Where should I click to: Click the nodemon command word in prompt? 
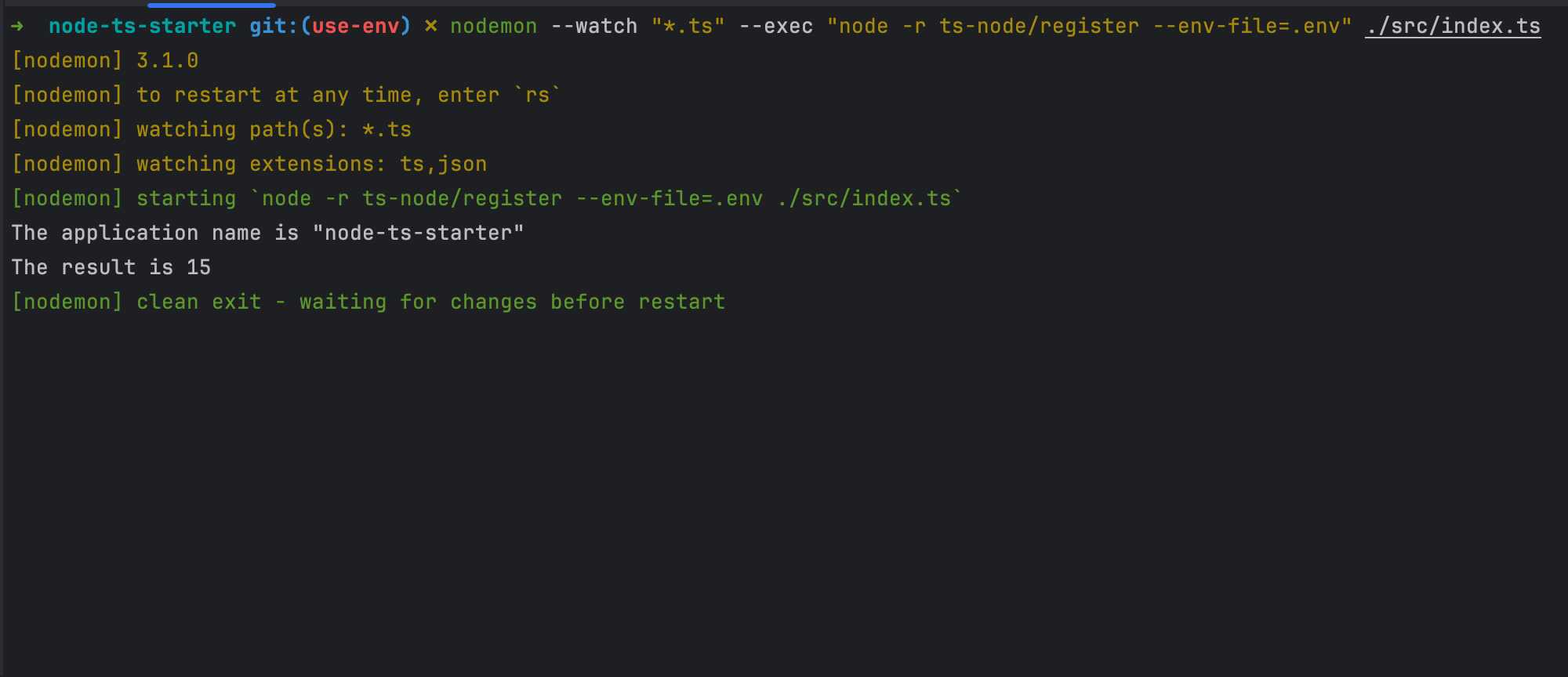tap(494, 27)
